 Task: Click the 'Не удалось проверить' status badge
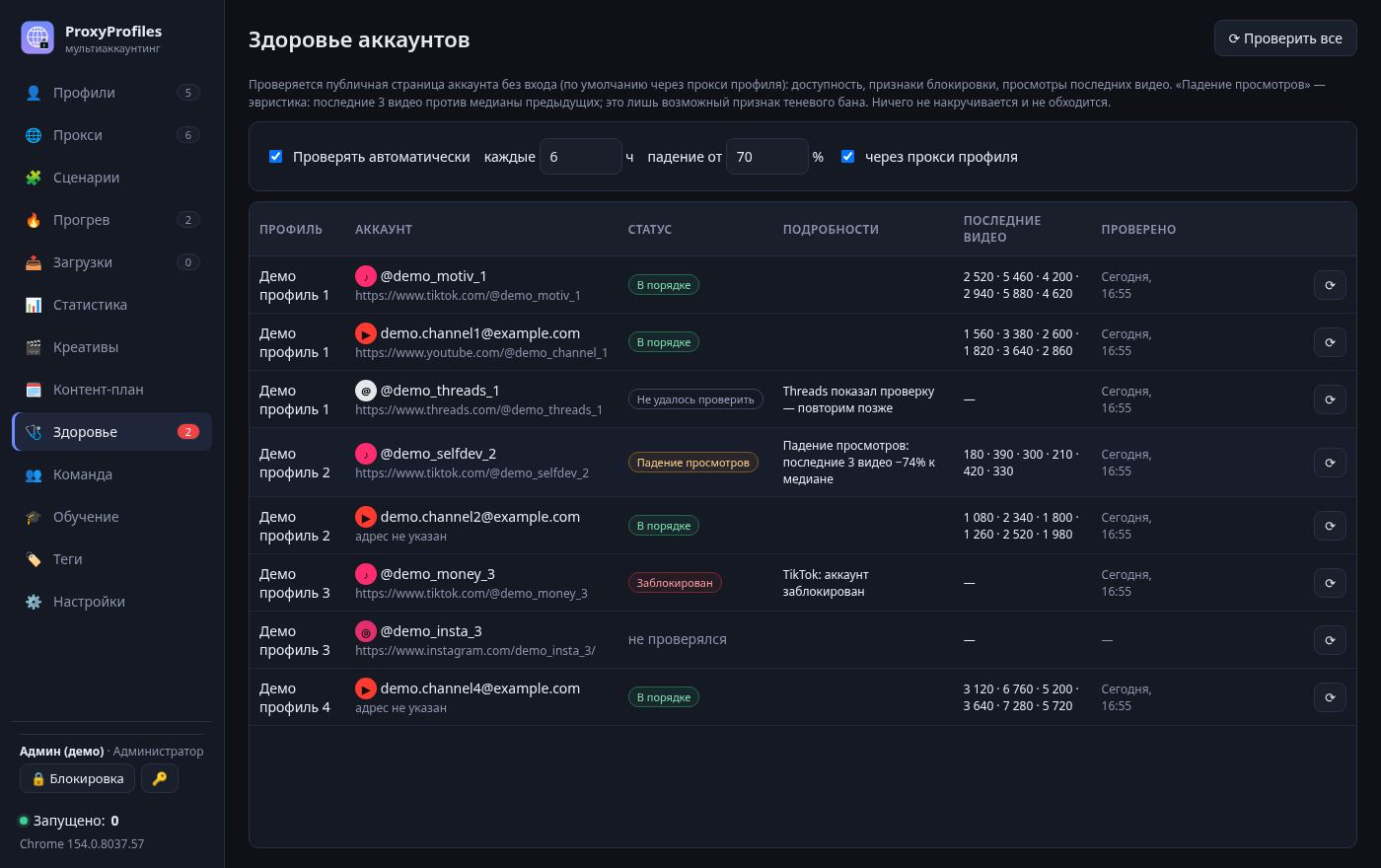coord(695,399)
